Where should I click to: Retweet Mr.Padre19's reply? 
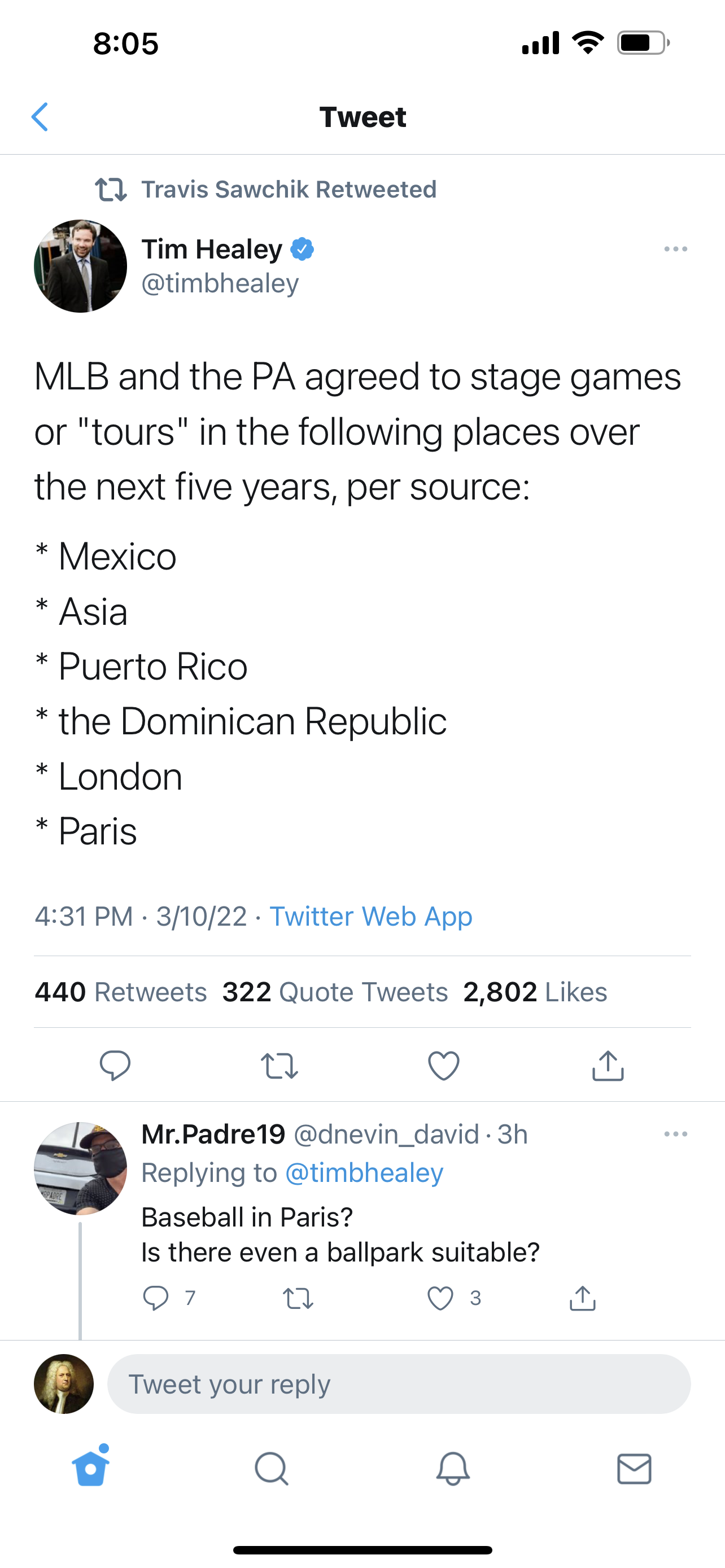point(298,1298)
